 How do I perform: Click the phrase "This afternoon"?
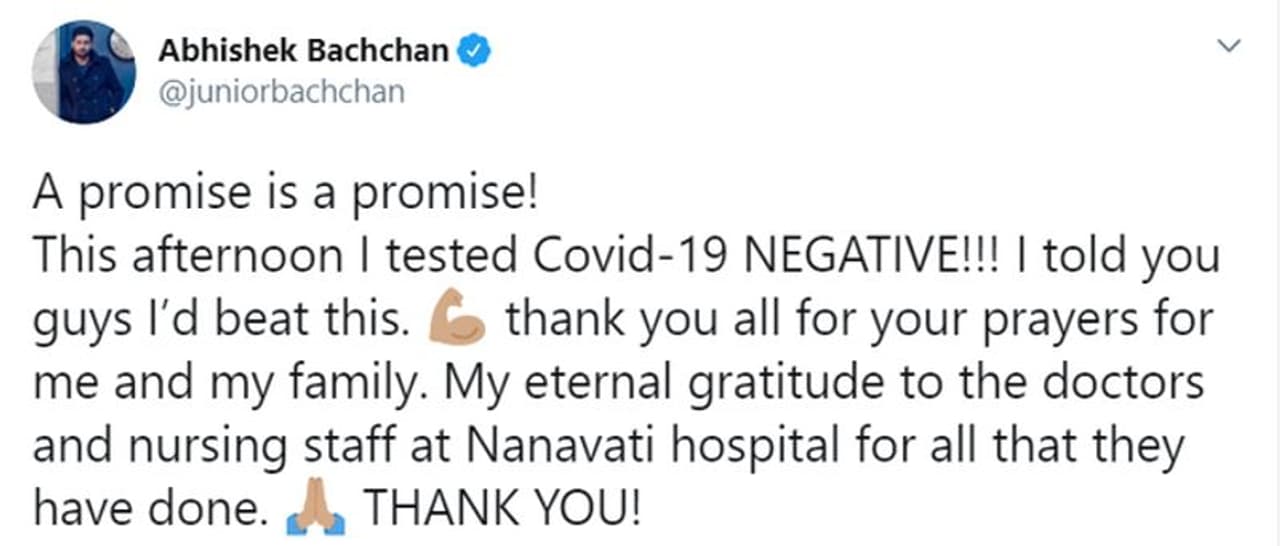[x=187, y=257]
